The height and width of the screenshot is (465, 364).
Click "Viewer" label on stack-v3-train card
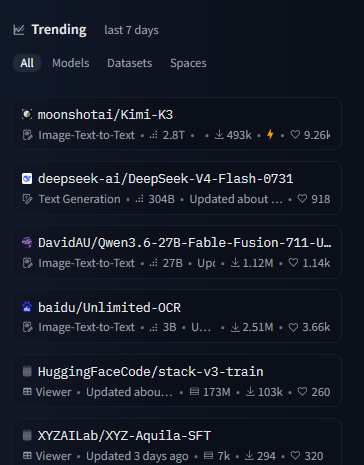(53, 392)
